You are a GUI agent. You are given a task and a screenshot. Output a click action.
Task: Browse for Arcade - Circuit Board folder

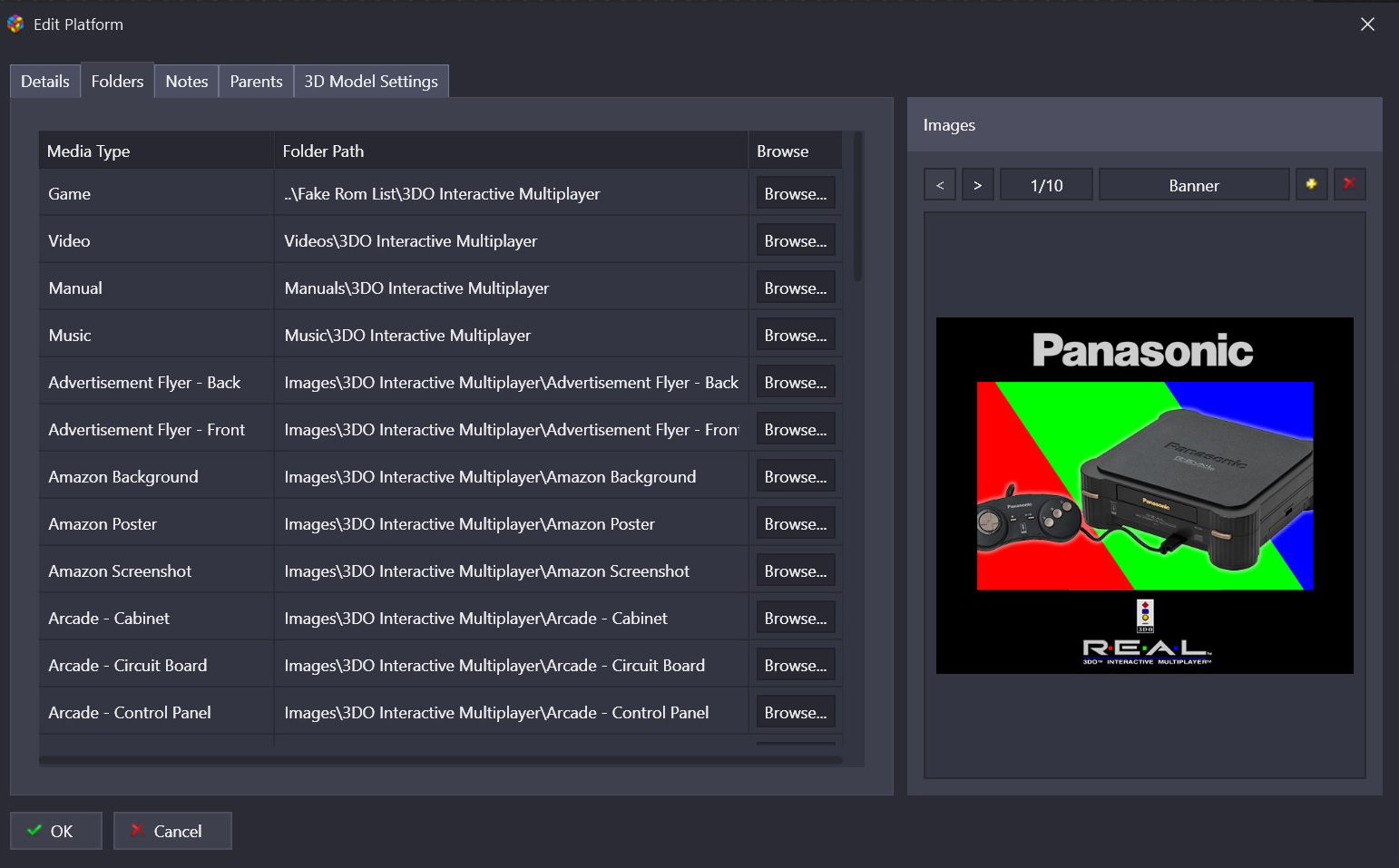pyautogui.click(x=796, y=665)
